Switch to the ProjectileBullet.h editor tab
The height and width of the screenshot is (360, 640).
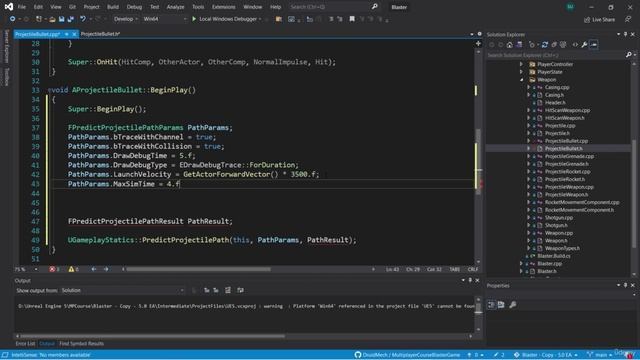click(x=100, y=34)
